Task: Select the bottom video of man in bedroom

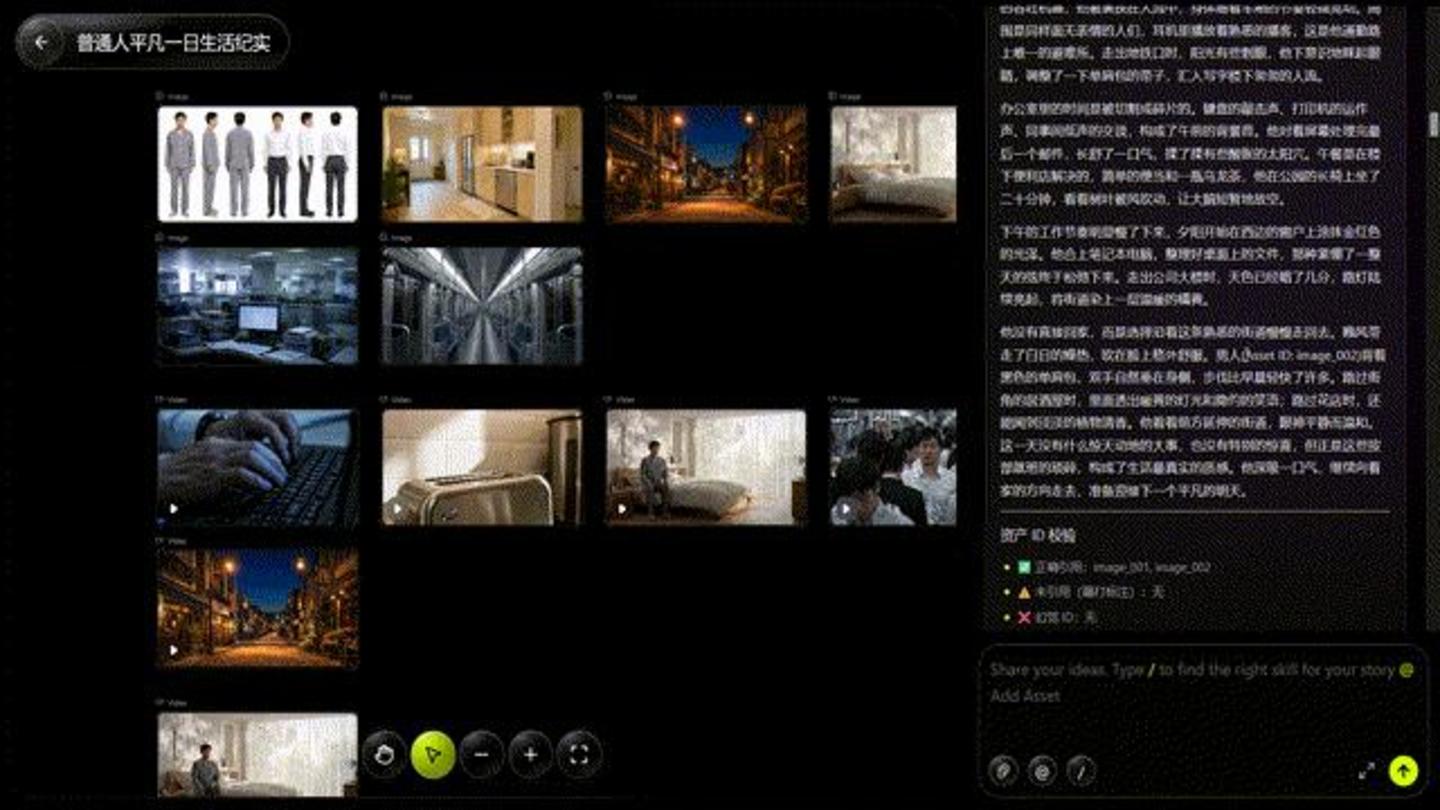Action: click(x=257, y=755)
